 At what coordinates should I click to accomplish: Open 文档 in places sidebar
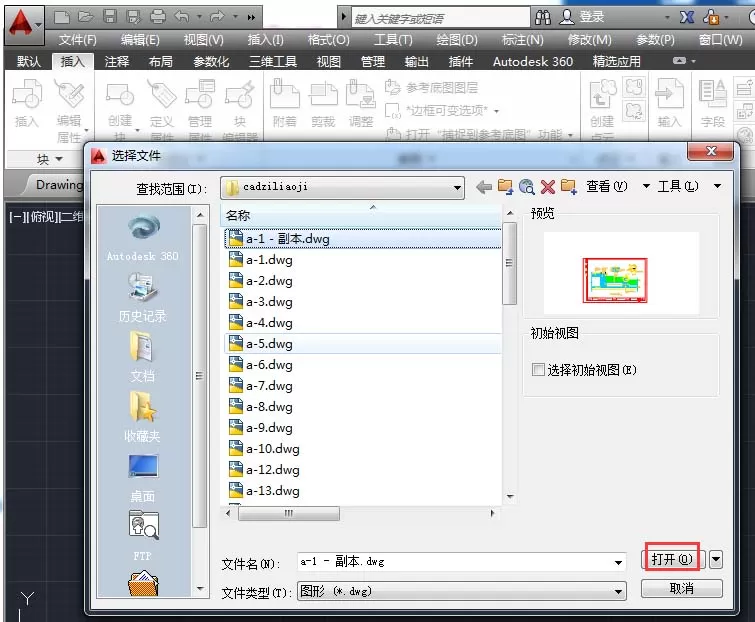point(143,357)
